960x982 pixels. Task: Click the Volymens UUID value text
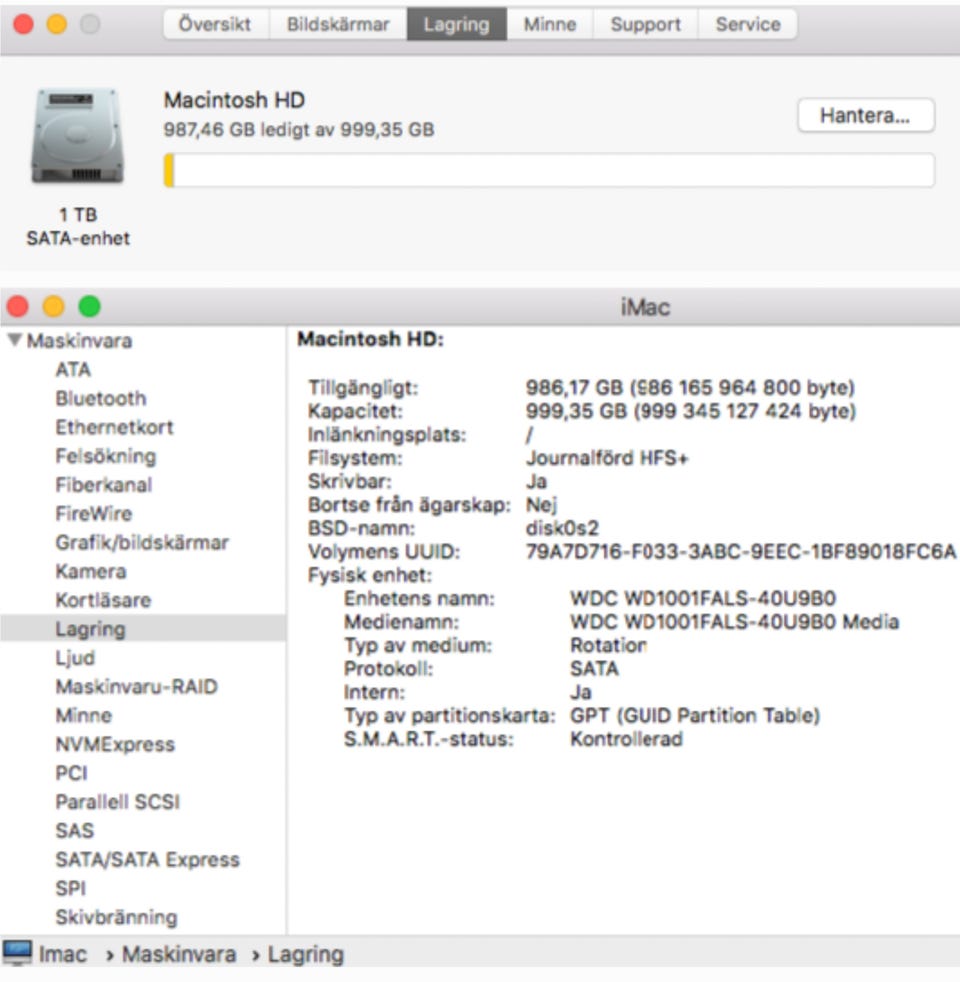(x=740, y=552)
